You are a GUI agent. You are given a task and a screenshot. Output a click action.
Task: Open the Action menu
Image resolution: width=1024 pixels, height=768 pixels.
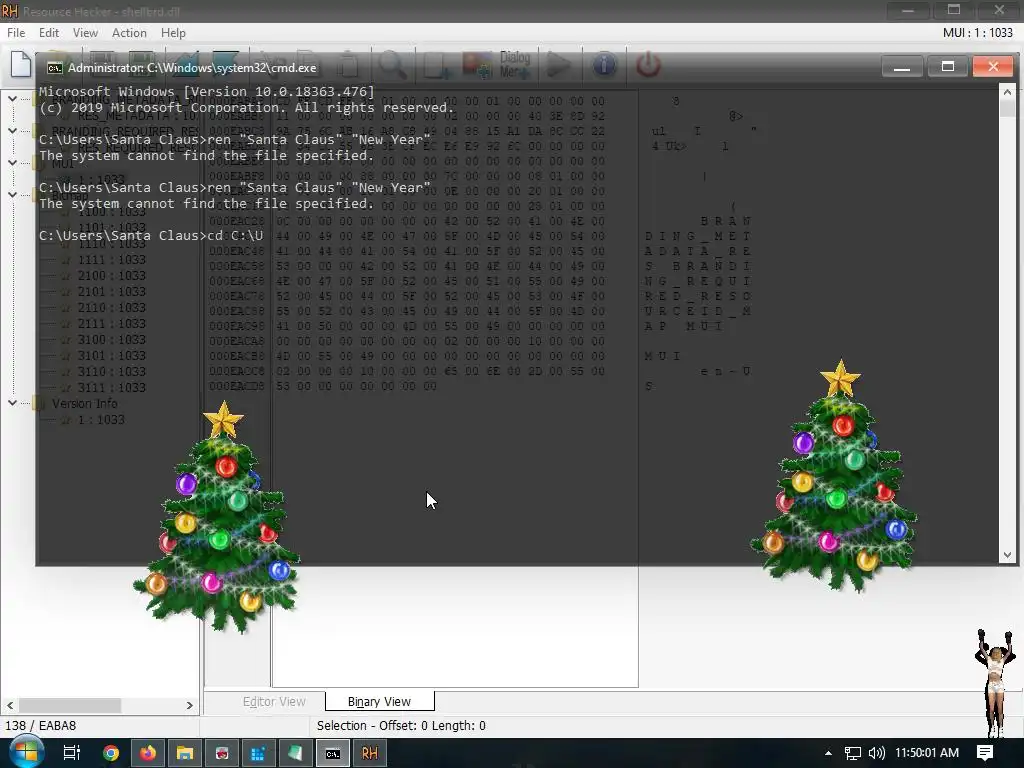tap(129, 33)
